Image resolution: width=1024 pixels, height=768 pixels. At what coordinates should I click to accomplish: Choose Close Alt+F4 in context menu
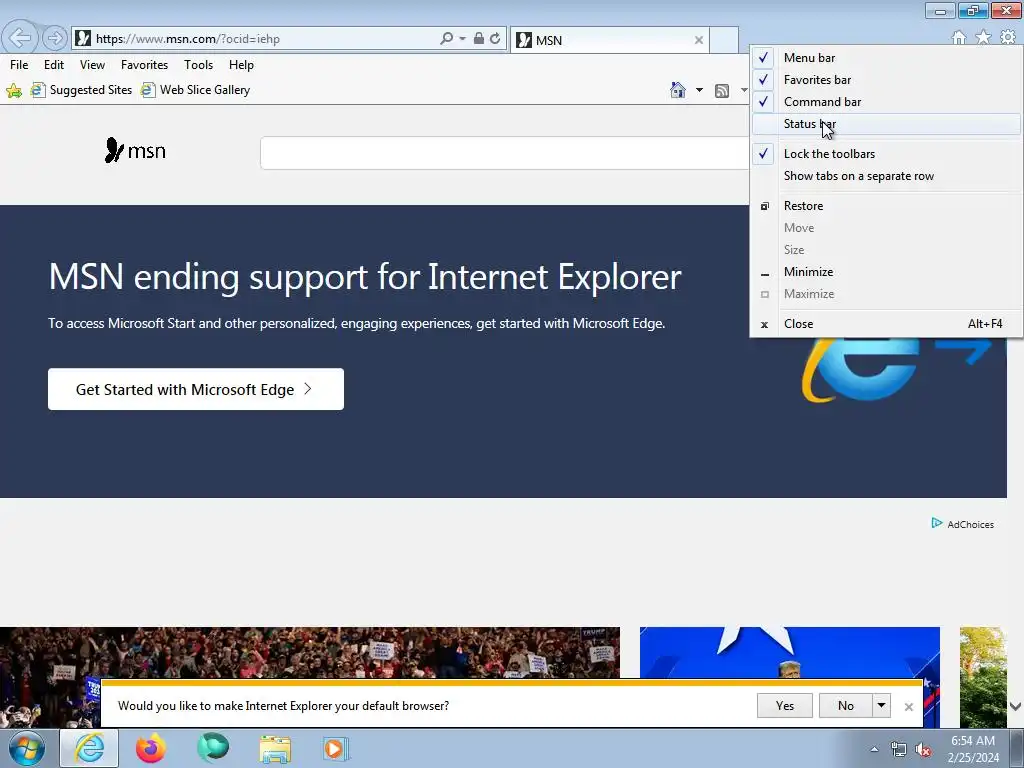pos(886,324)
